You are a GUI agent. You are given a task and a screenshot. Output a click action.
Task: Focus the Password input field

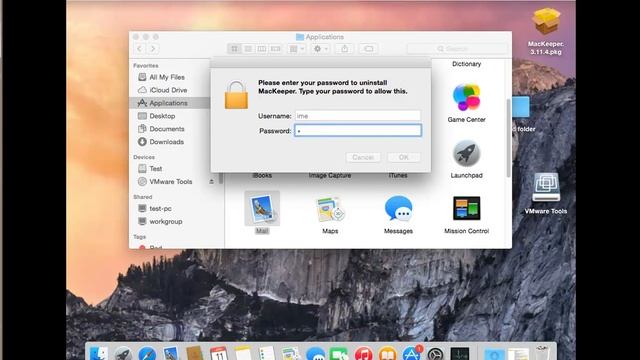(358, 131)
